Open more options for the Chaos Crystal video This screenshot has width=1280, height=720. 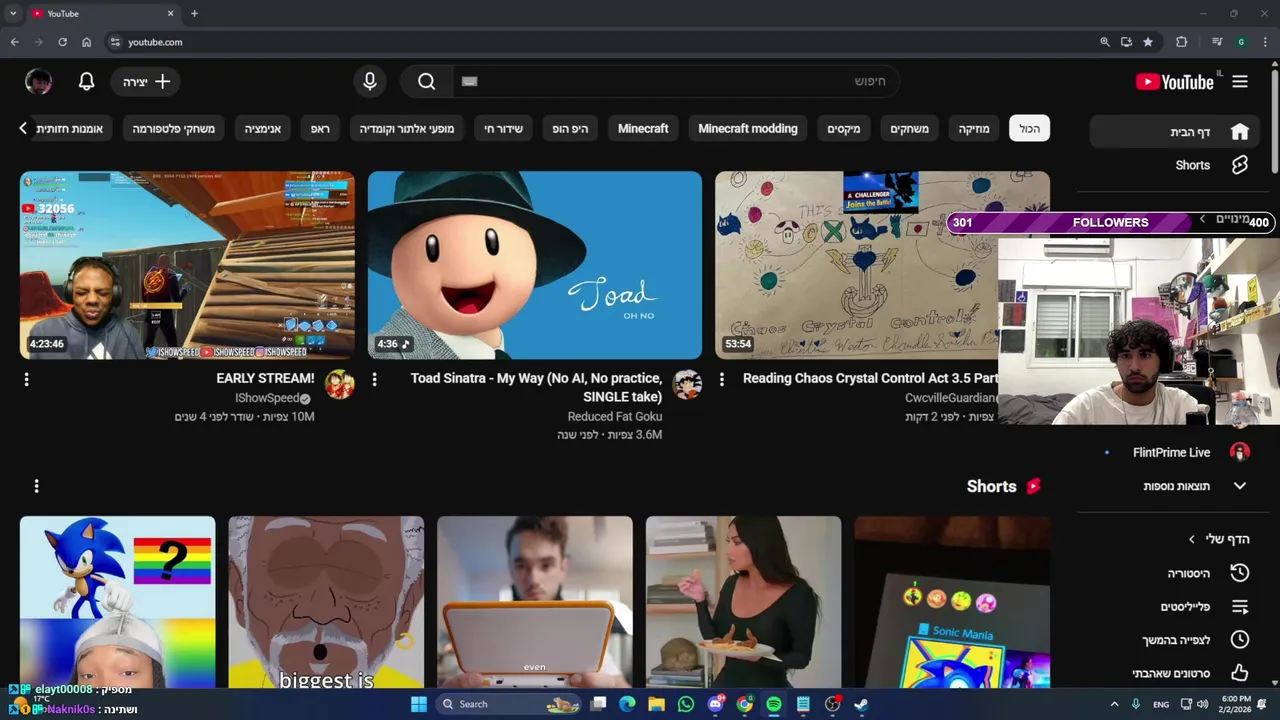(x=722, y=379)
